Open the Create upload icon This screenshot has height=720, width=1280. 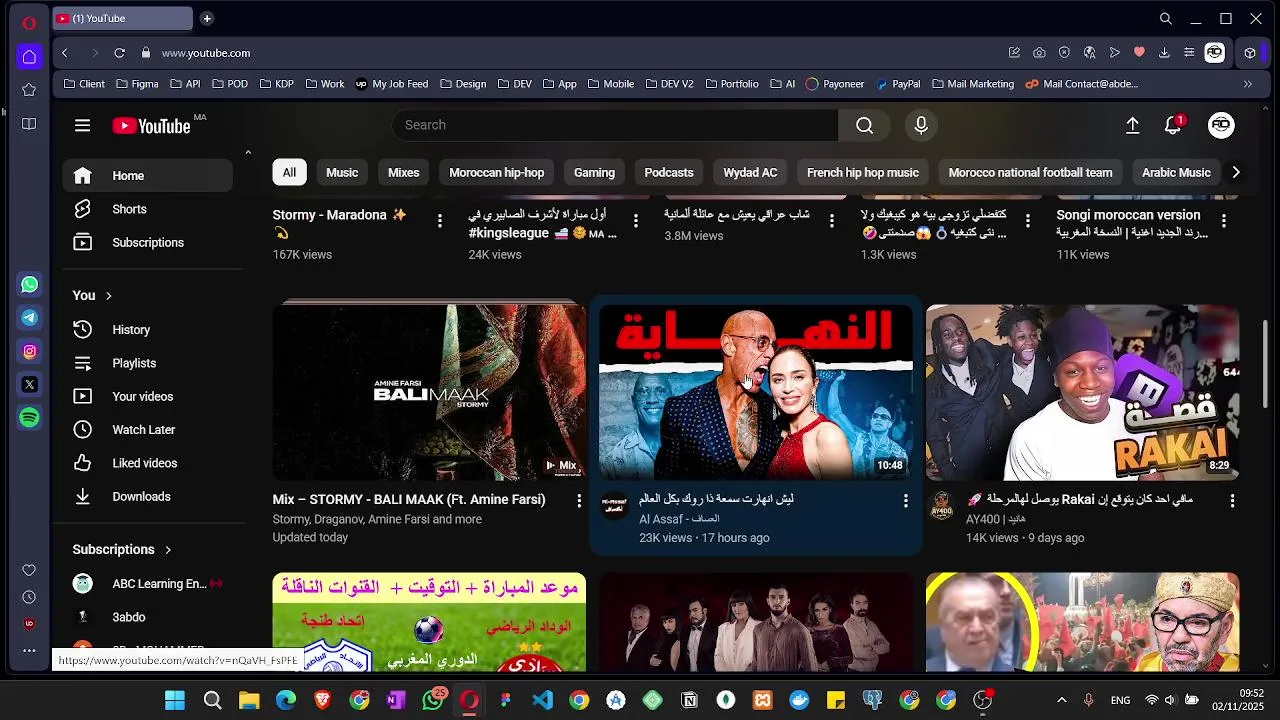tap(1132, 125)
